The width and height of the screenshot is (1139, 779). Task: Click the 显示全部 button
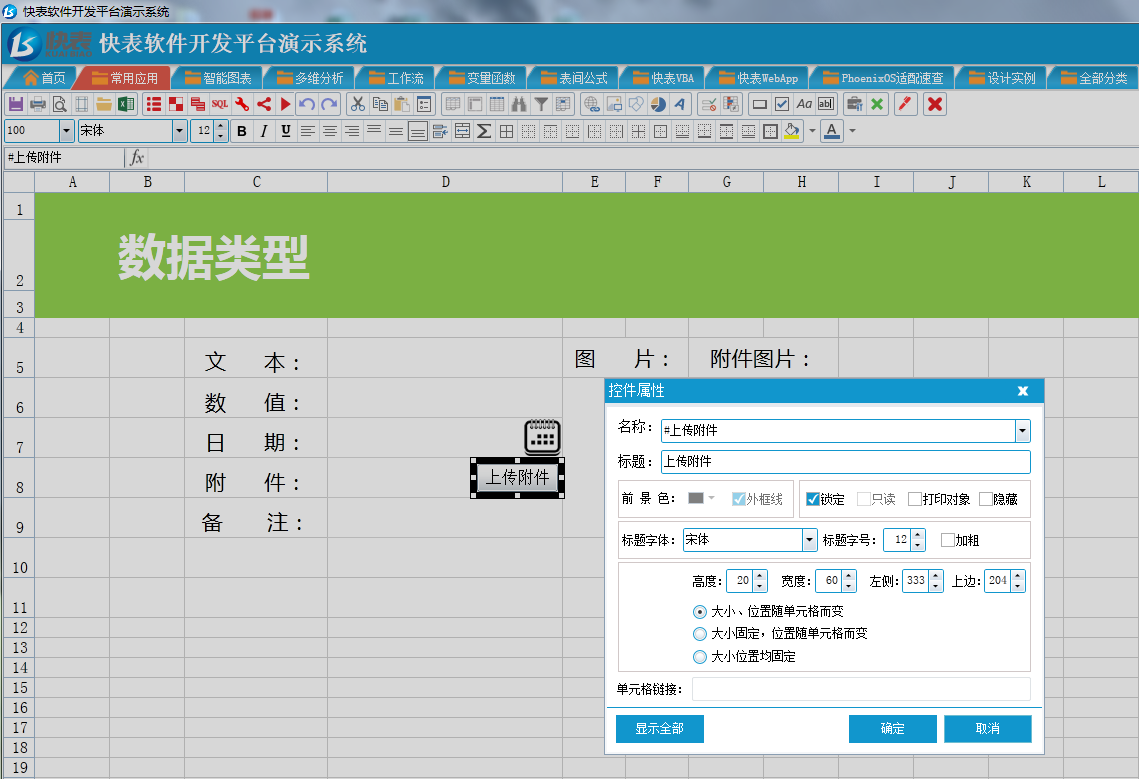660,729
